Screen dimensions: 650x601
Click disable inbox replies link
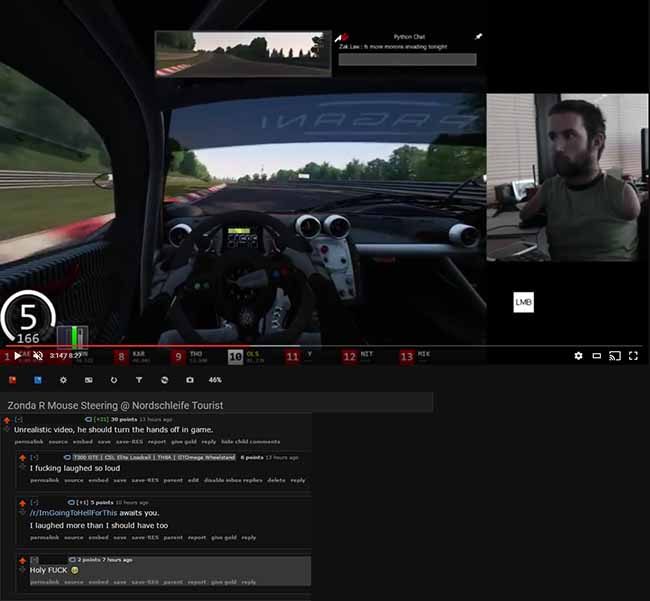(x=233, y=480)
